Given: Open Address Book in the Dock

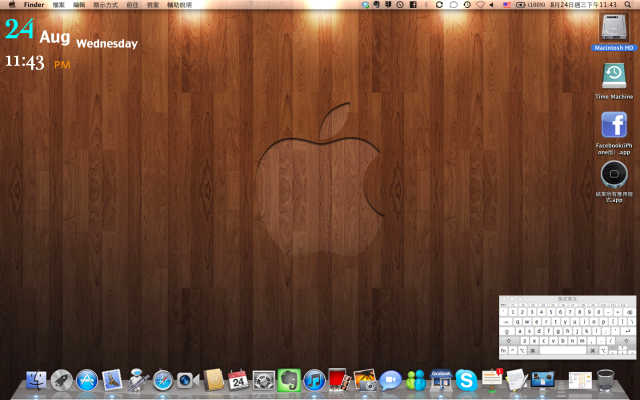Looking at the screenshot, I should pos(213,380).
